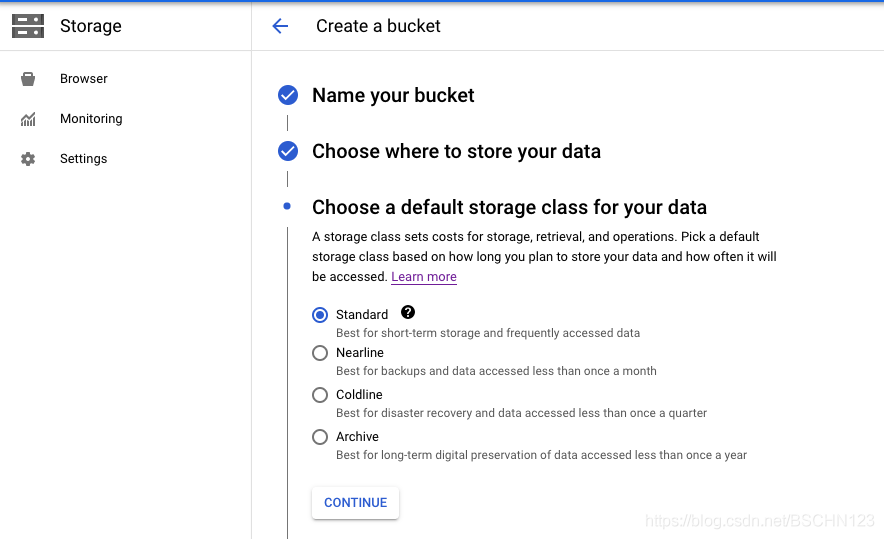Click the CONTINUE button
This screenshot has height=539, width=884.
coord(355,502)
